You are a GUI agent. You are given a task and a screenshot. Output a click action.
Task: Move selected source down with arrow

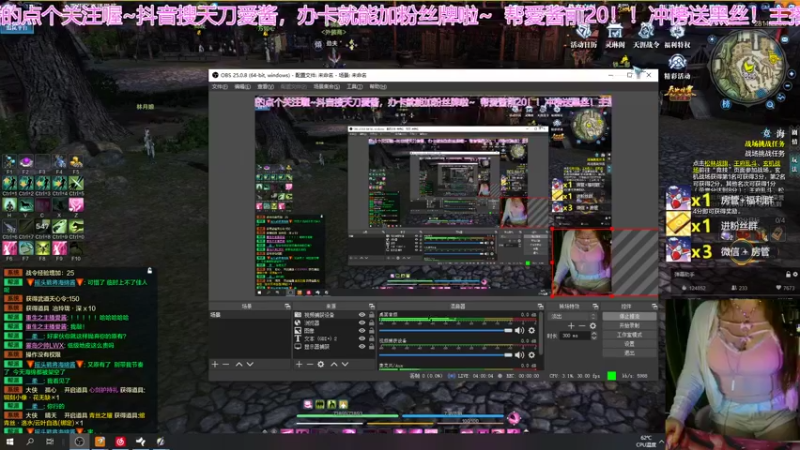tap(345, 364)
